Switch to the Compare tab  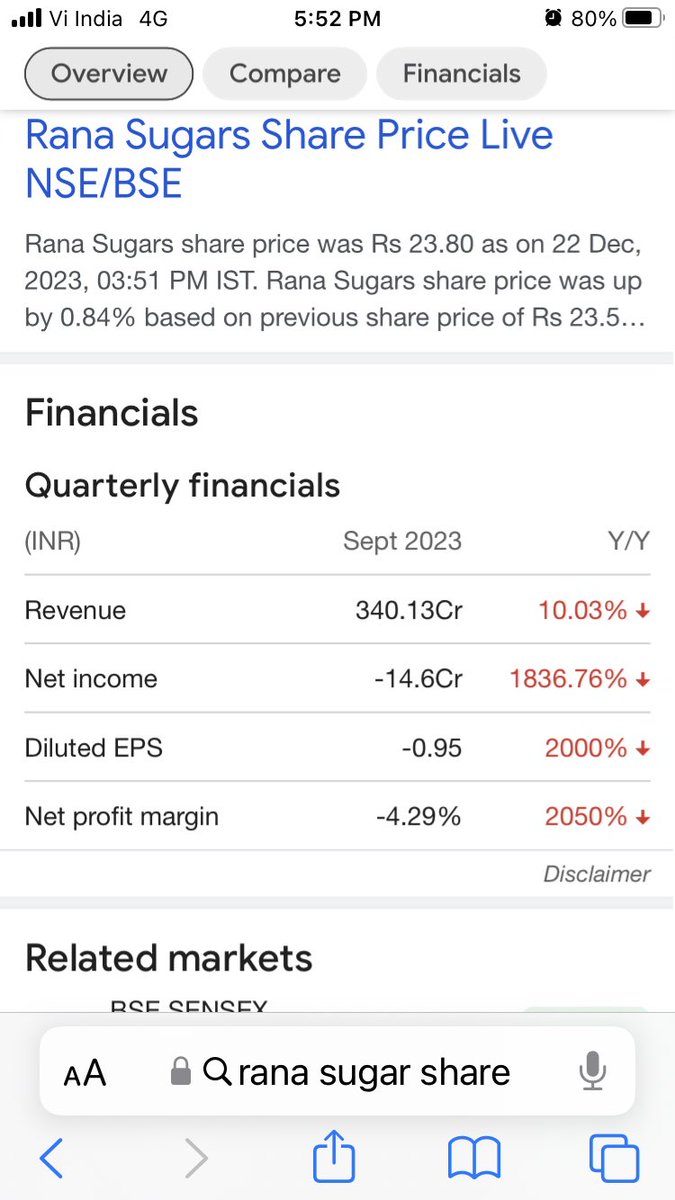(x=285, y=74)
